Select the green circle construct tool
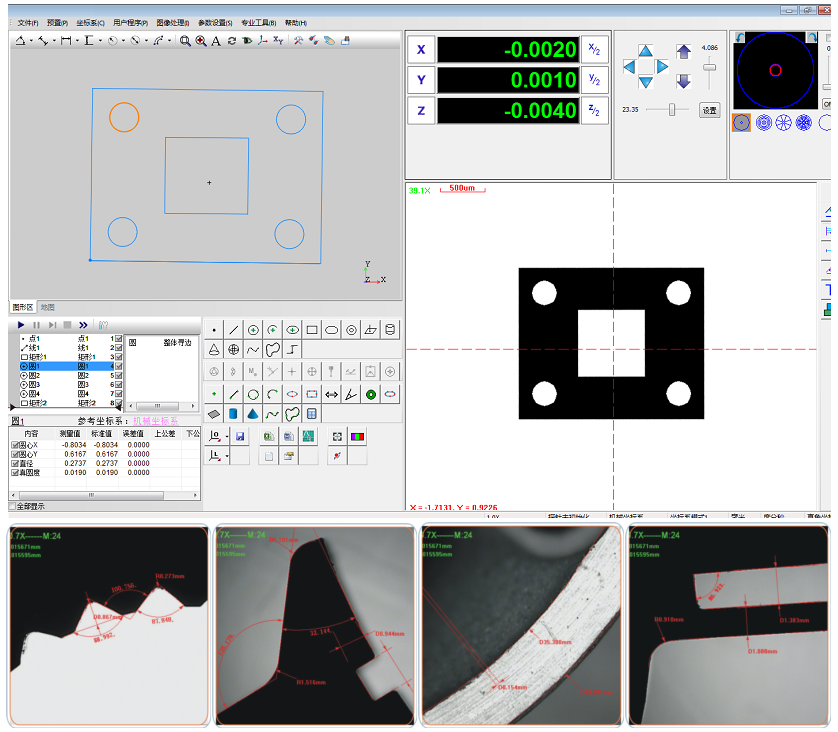838x732 pixels. coord(253,395)
